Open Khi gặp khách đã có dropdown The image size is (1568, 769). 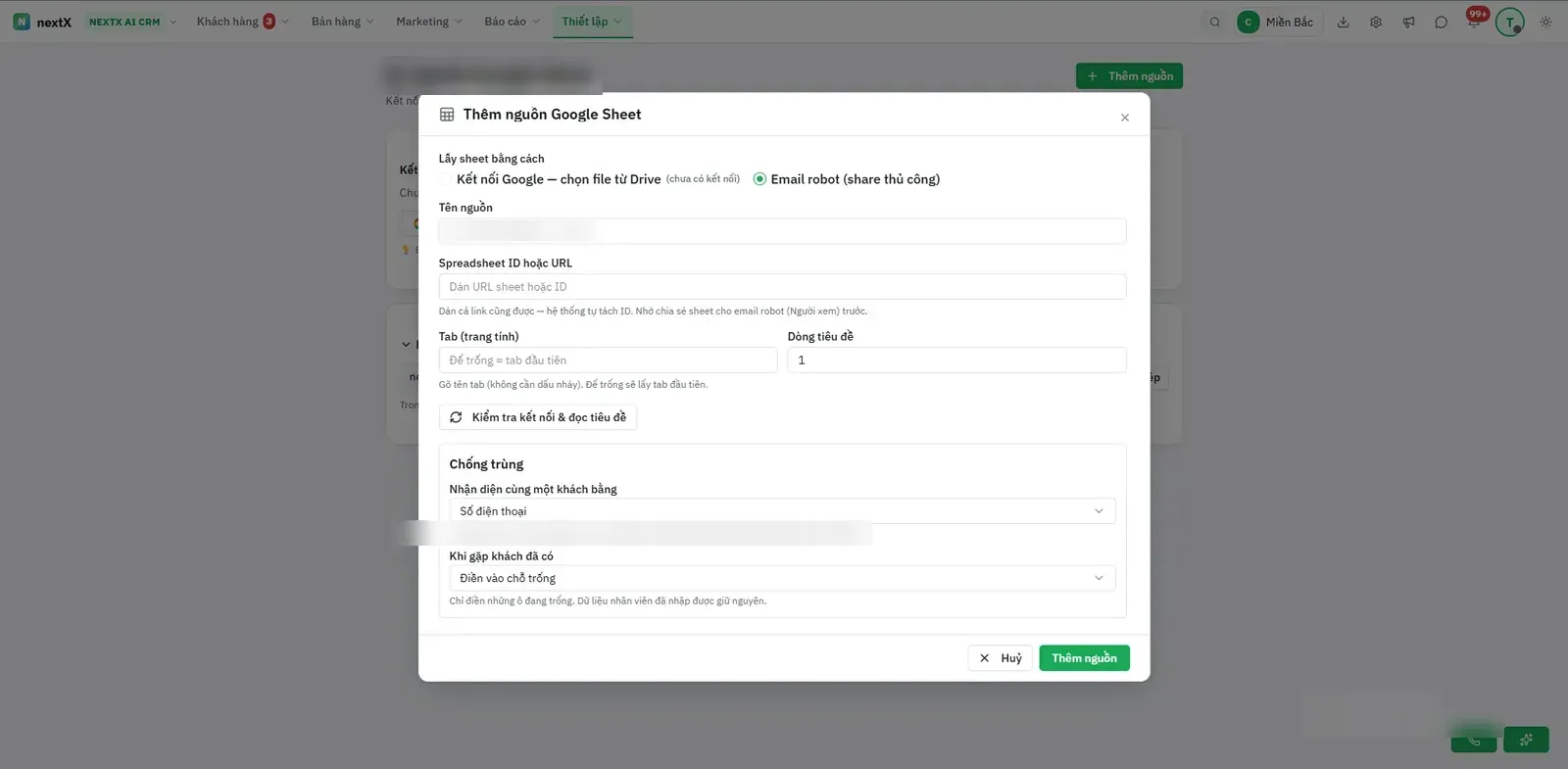[x=782, y=578]
